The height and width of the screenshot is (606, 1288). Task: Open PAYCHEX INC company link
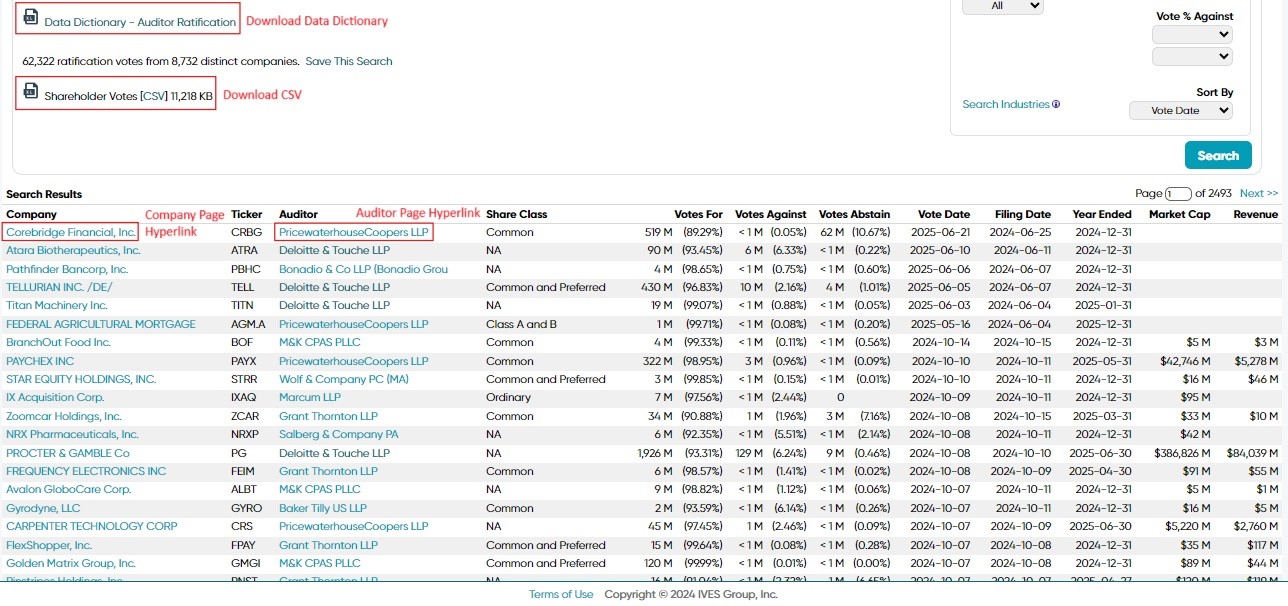click(40, 361)
